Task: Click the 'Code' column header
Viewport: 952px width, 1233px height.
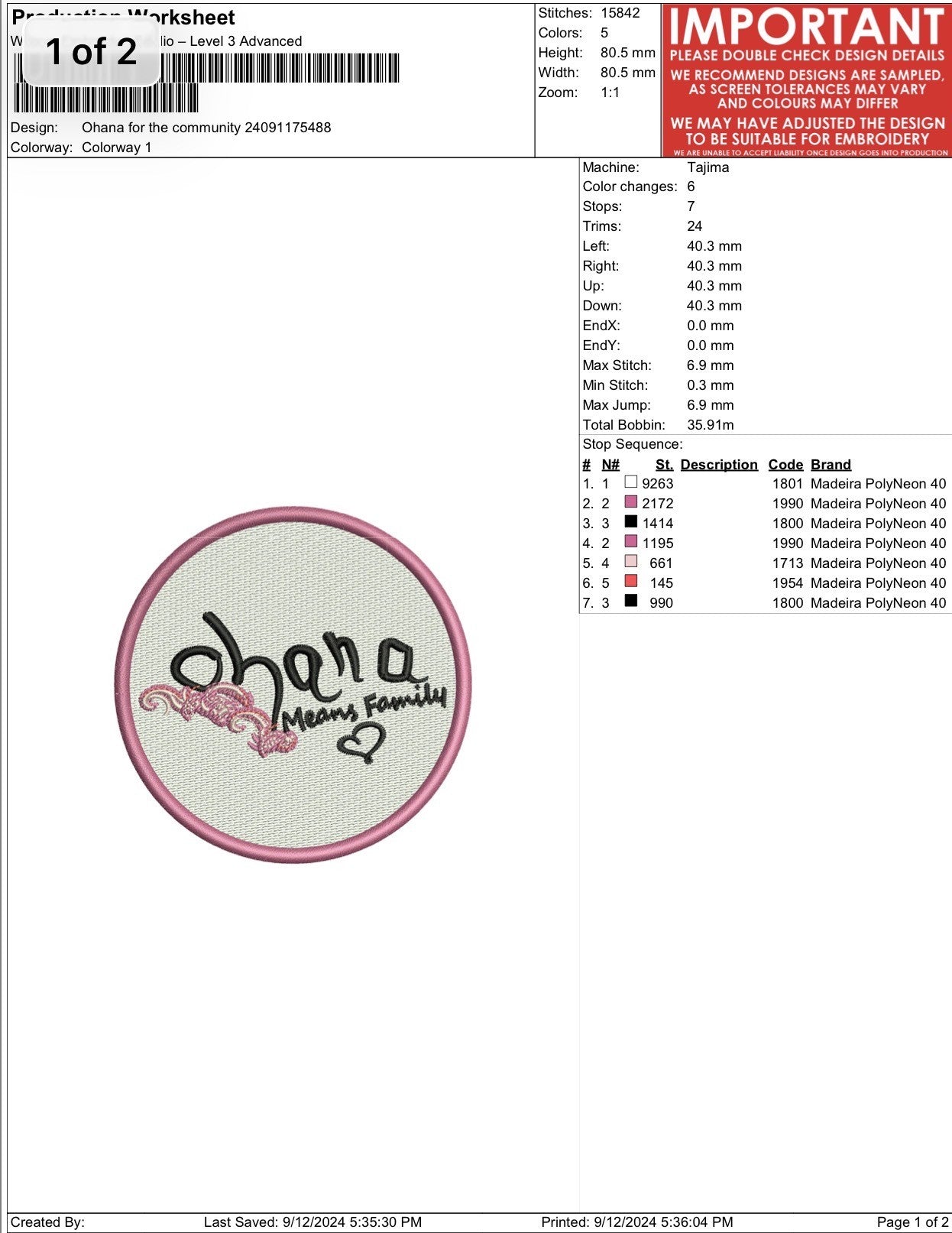Action: pyautogui.click(x=785, y=465)
